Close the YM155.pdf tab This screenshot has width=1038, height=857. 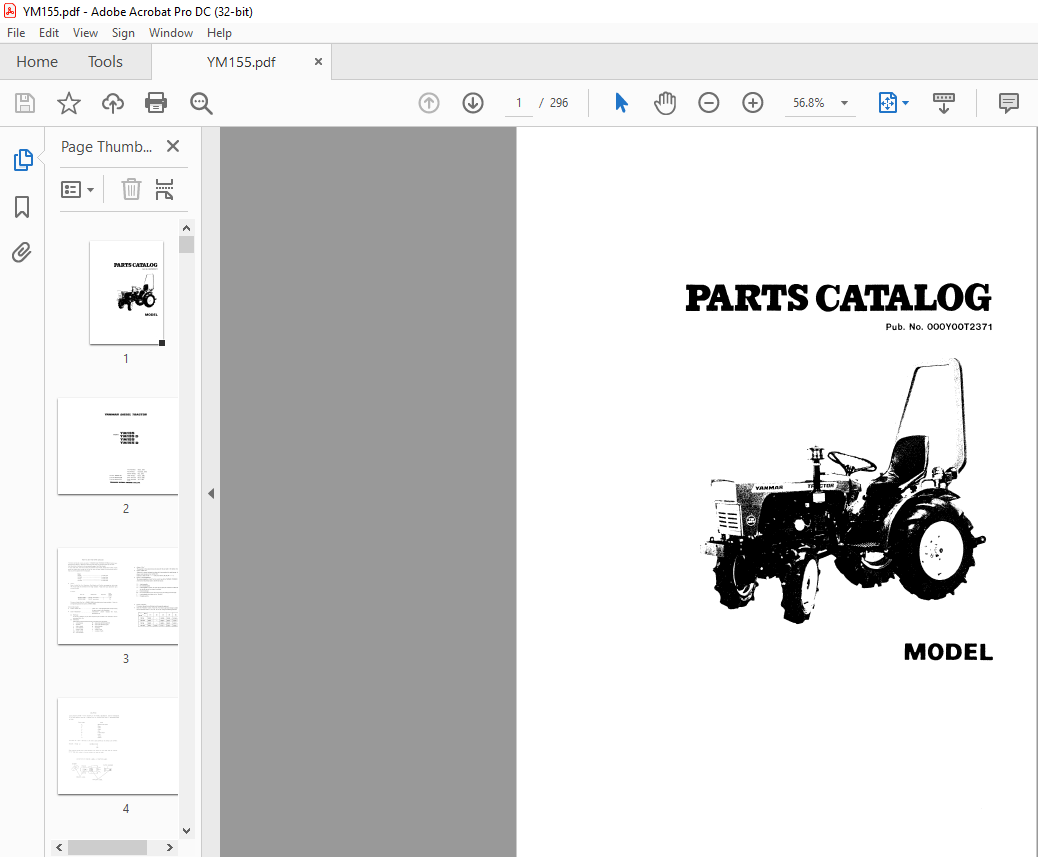tap(318, 62)
